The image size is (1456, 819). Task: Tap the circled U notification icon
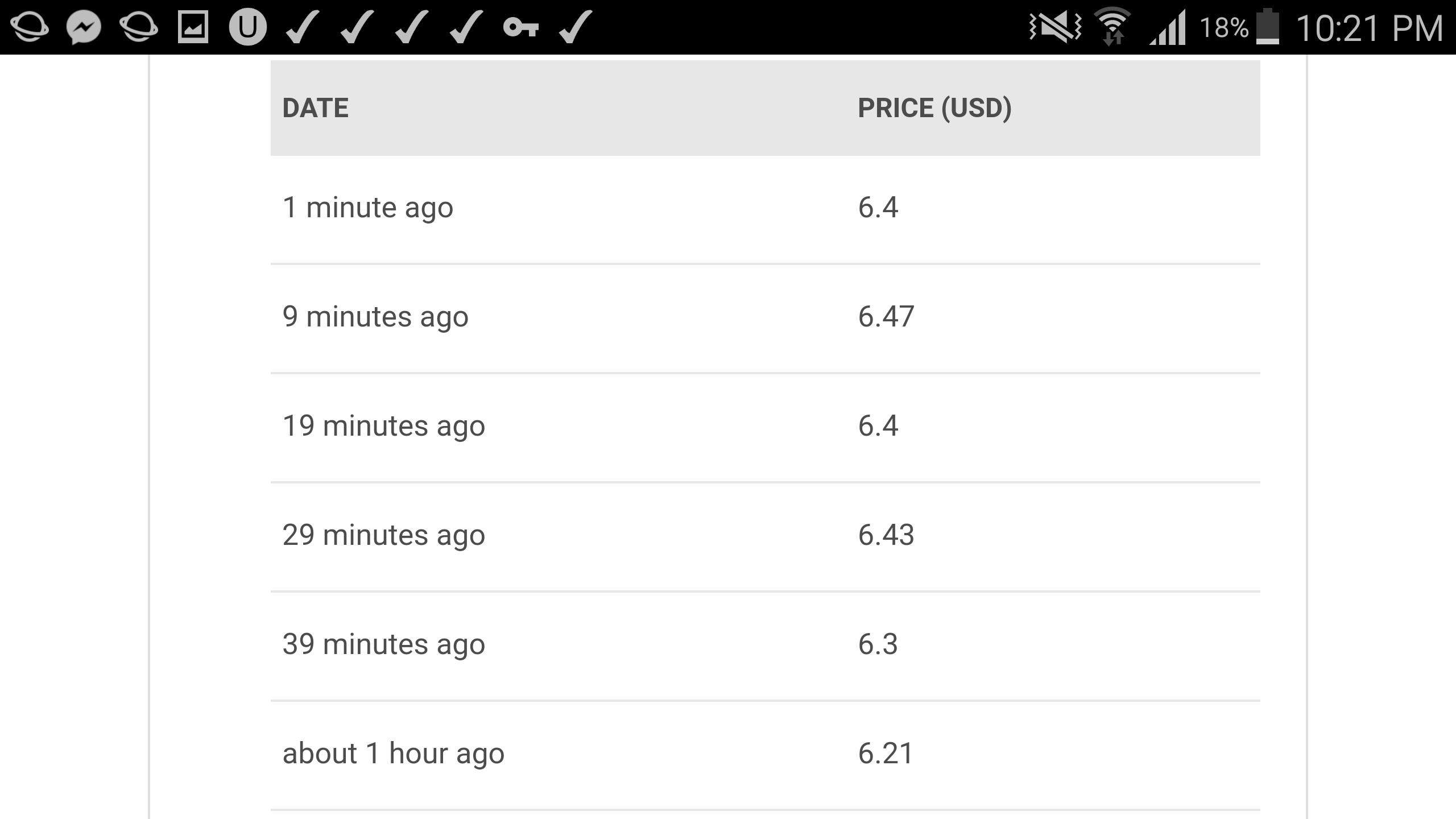click(x=247, y=27)
